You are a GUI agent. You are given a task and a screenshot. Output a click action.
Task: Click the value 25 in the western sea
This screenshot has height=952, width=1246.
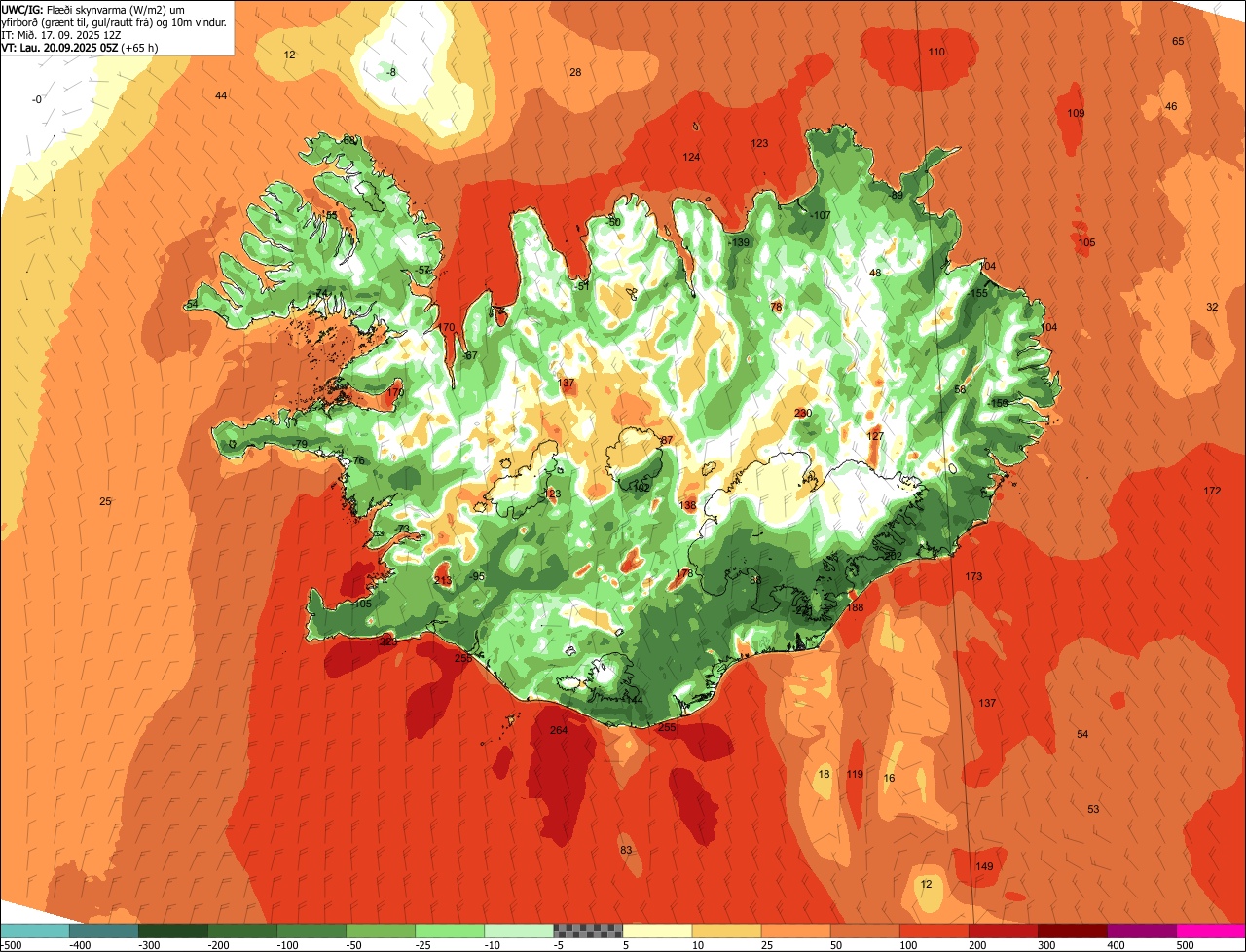coord(105,501)
